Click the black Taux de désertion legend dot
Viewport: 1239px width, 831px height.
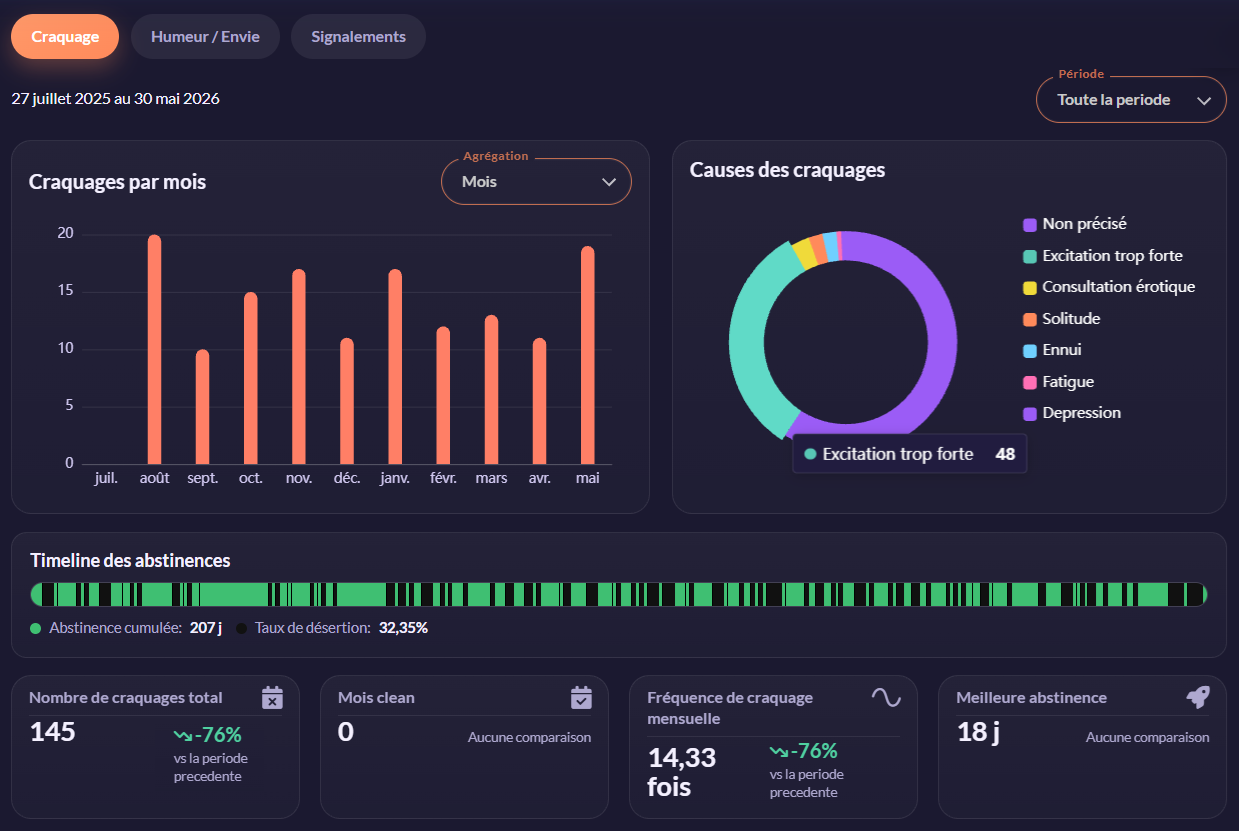pyautogui.click(x=242, y=628)
